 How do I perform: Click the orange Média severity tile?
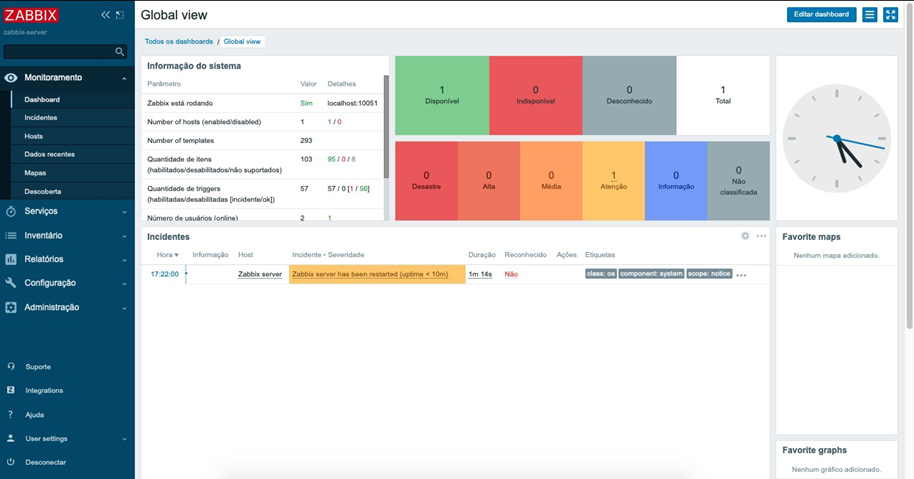[x=551, y=181]
